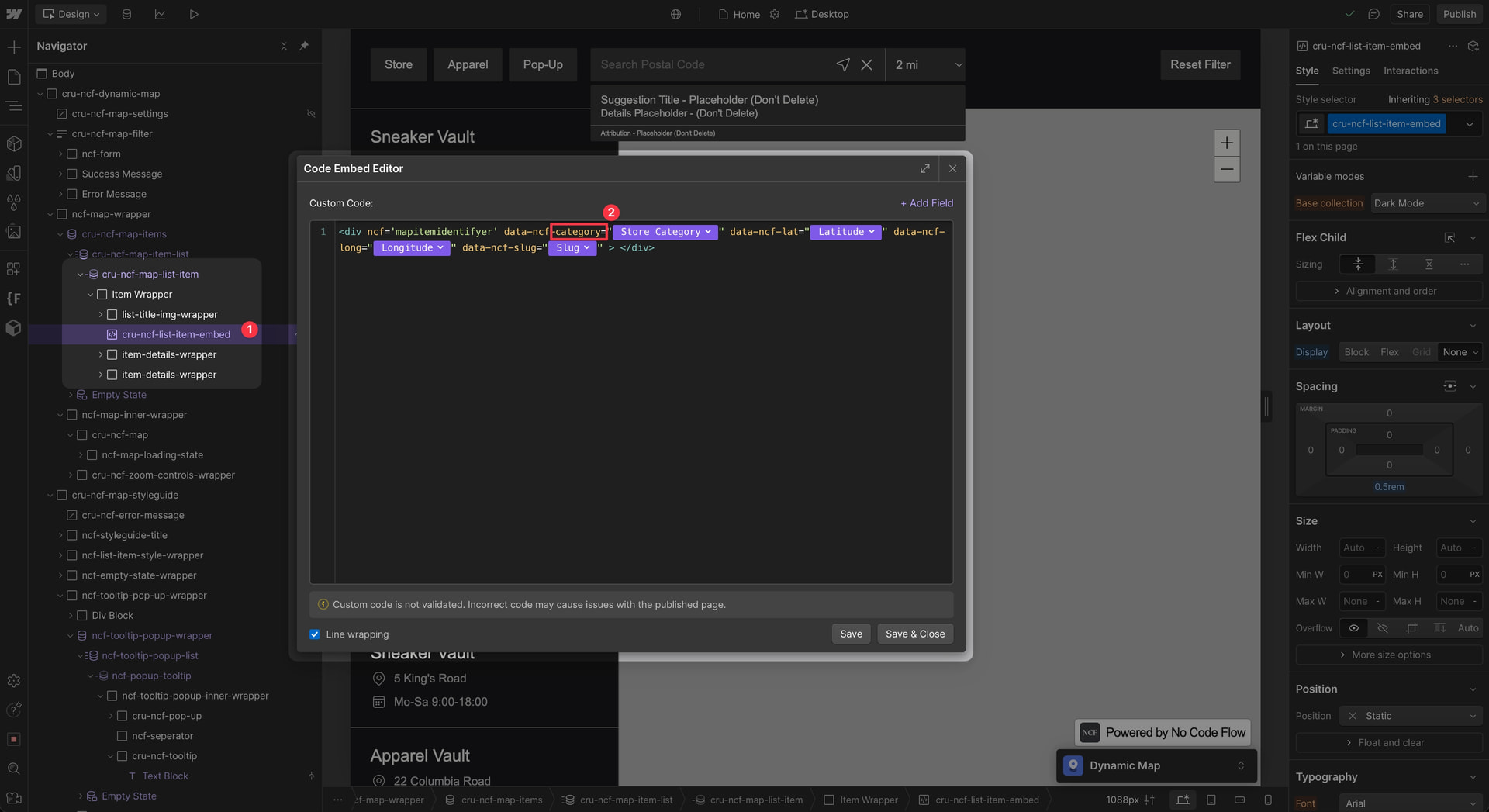Open the Dynamic Map selector
1489x812 pixels.
coord(1156,765)
